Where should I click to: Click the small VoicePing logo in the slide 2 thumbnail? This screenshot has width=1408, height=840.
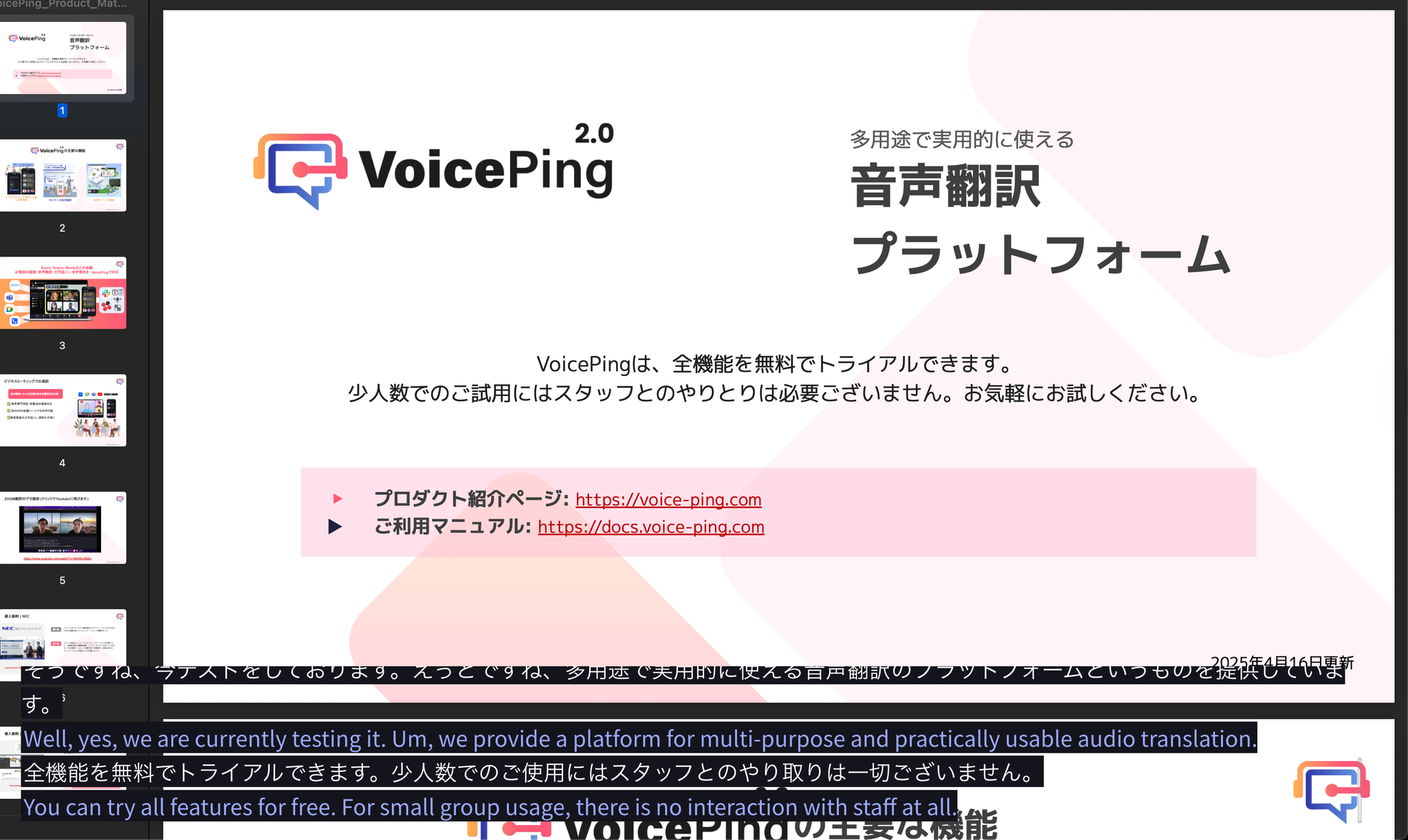tap(34, 150)
